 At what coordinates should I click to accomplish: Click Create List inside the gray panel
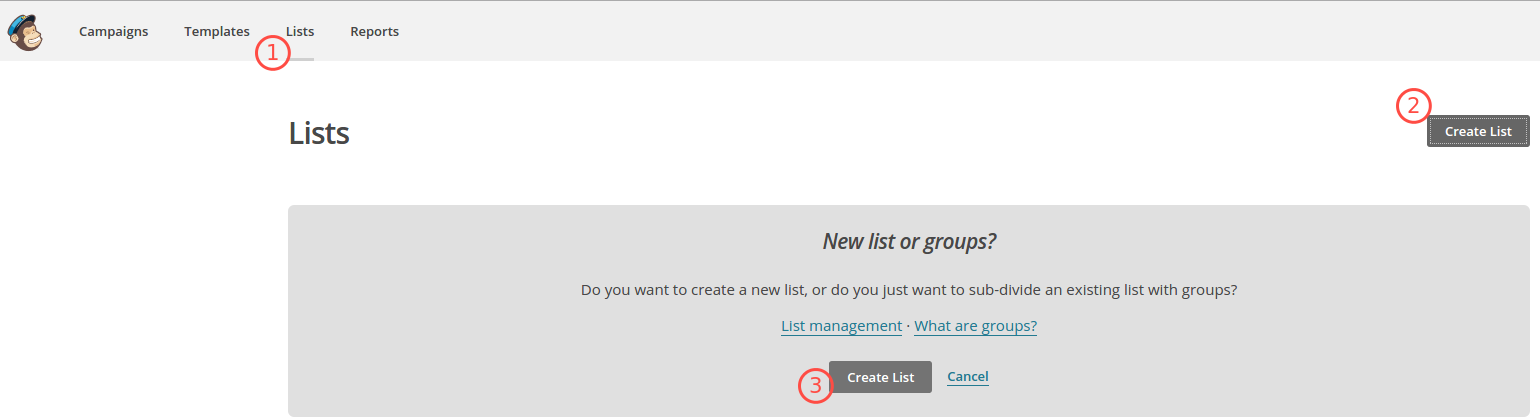880,377
